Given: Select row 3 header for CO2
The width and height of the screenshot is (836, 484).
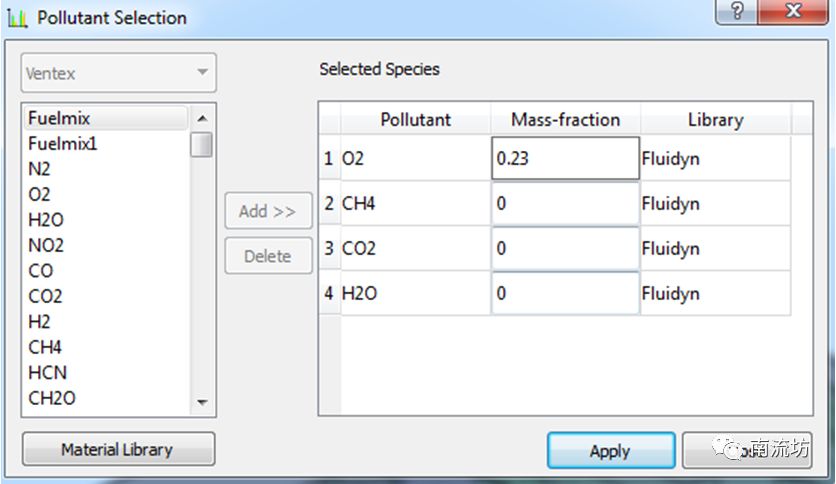Looking at the screenshot, I should click(x=329, y=249).
